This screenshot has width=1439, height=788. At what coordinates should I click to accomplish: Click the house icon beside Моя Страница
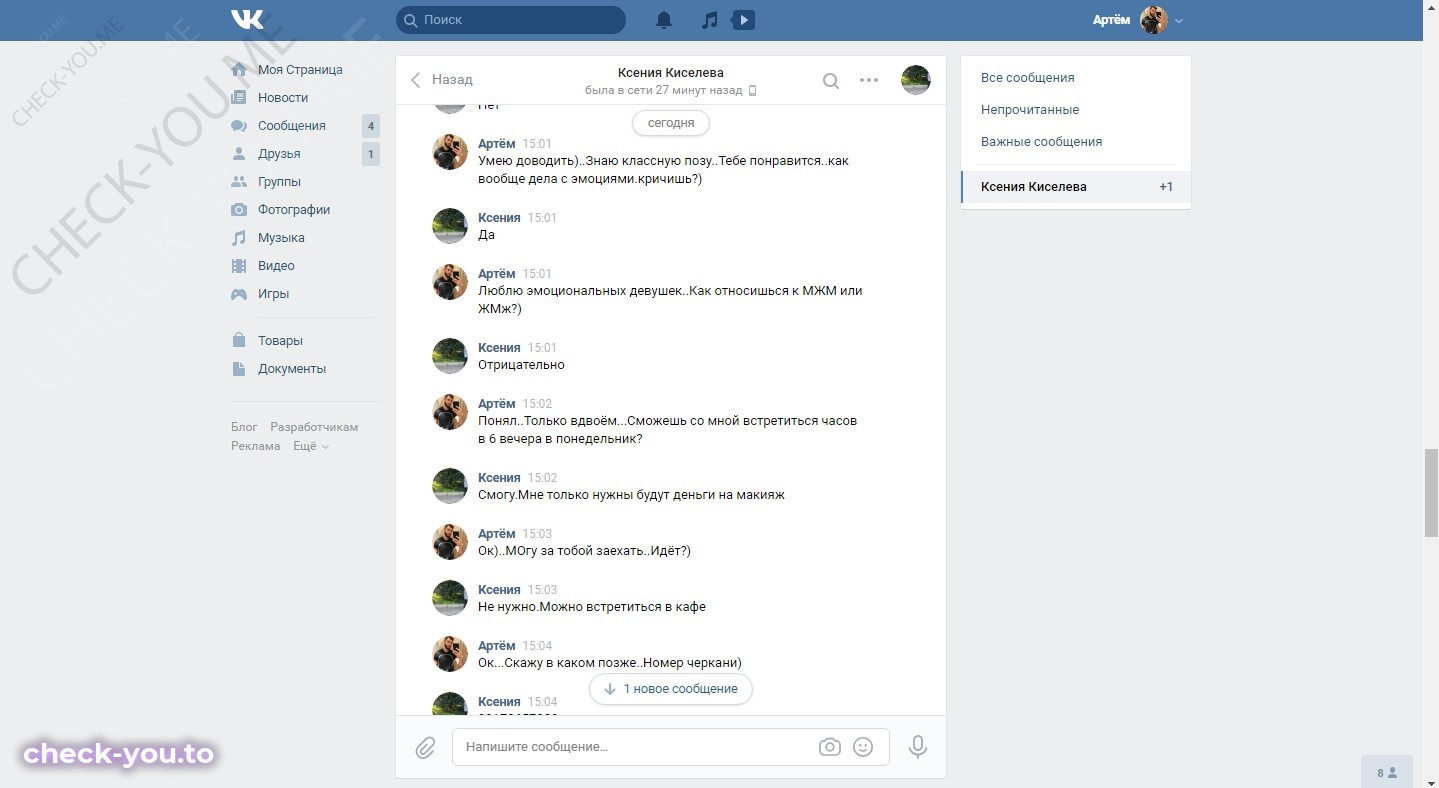pyautogui.click(x=239, y=70)
